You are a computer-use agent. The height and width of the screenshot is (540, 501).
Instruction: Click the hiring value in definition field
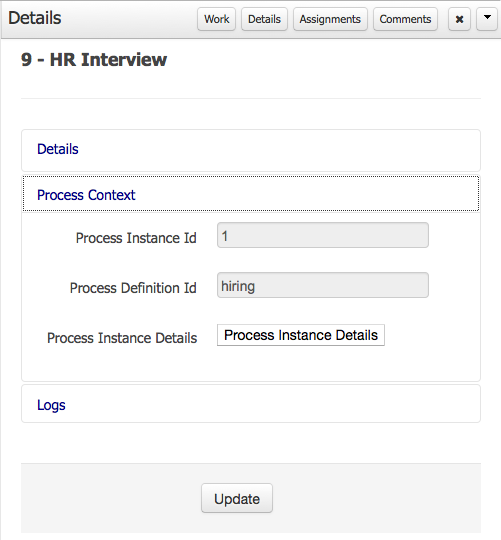pos(238,287)
